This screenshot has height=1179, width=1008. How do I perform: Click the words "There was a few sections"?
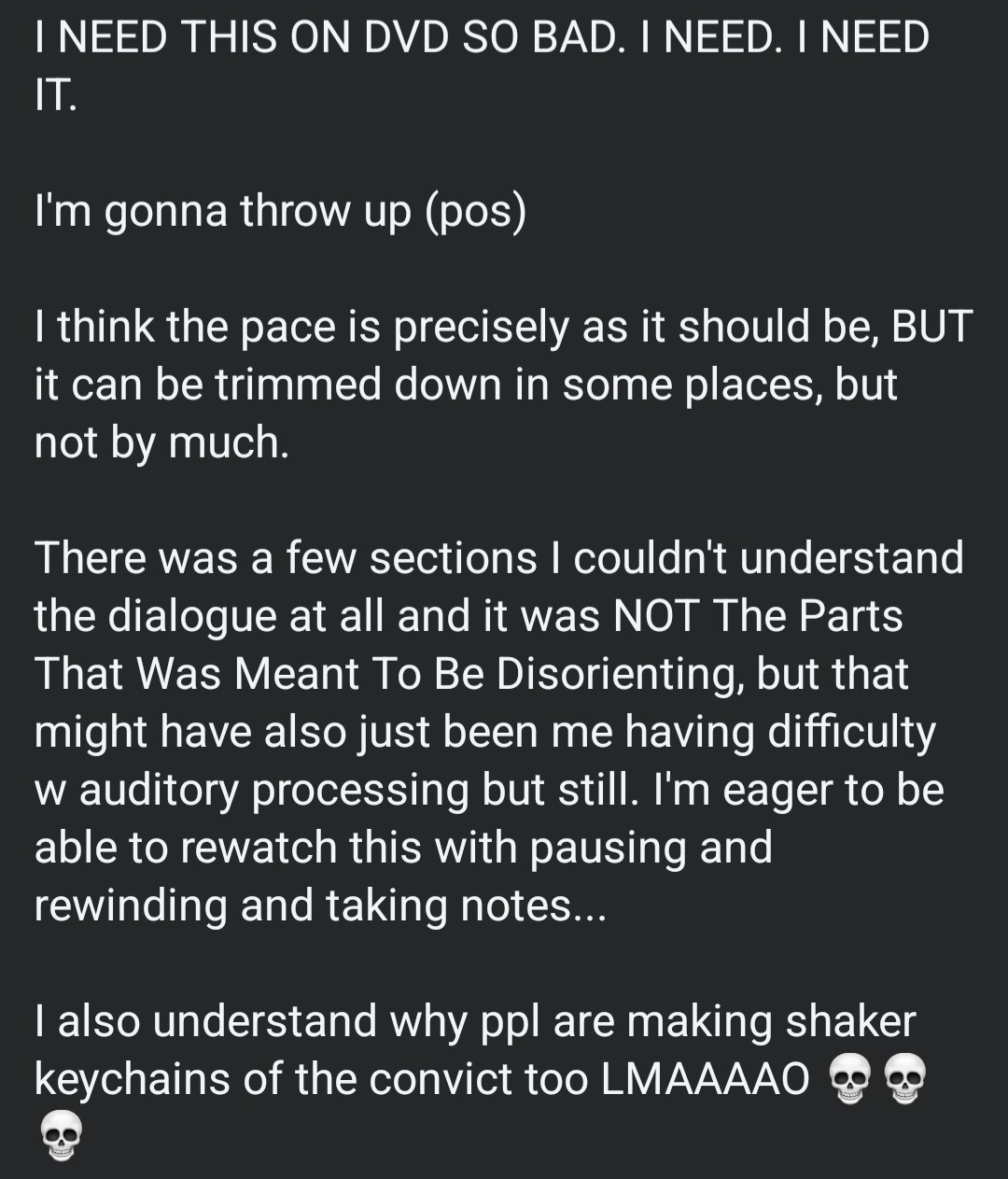(286, 558)
